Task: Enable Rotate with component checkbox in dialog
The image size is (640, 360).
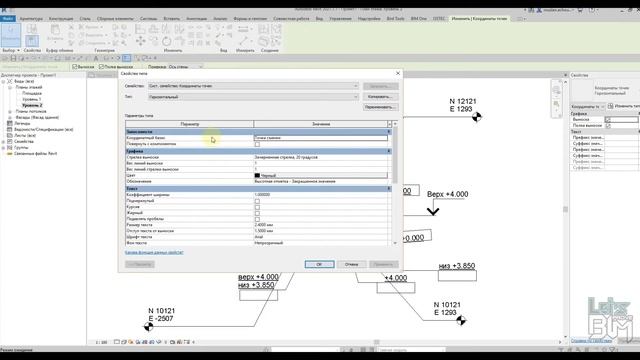Action: point(257,144)
